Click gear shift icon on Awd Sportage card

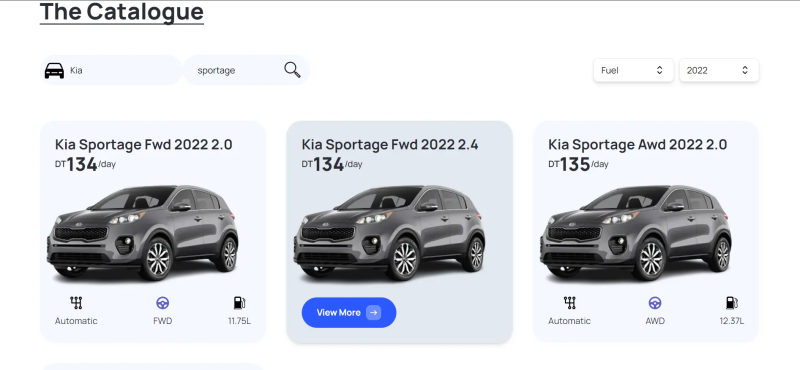tap(569, 303)
